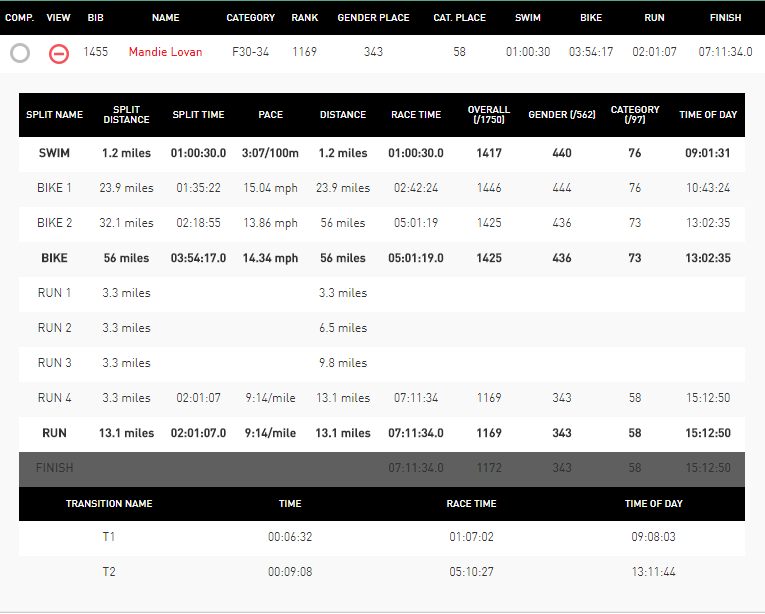Toggle compare circle for Mandie Lovan
This screenshot has height=614, width=765.
(20, 53)
